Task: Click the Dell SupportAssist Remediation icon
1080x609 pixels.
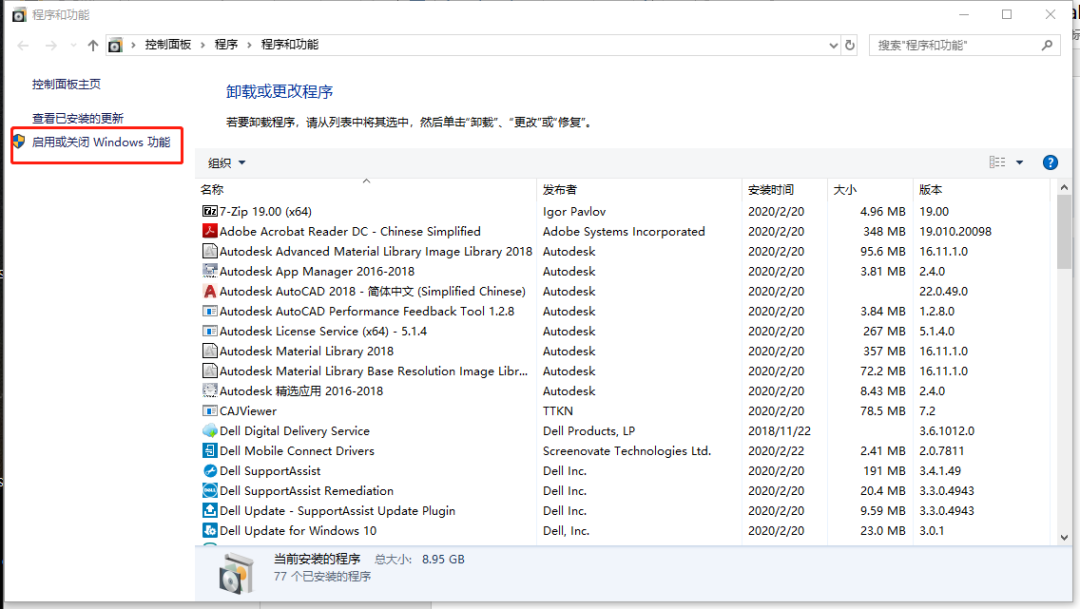Action: pyautogui.click(x=209, y=491)
